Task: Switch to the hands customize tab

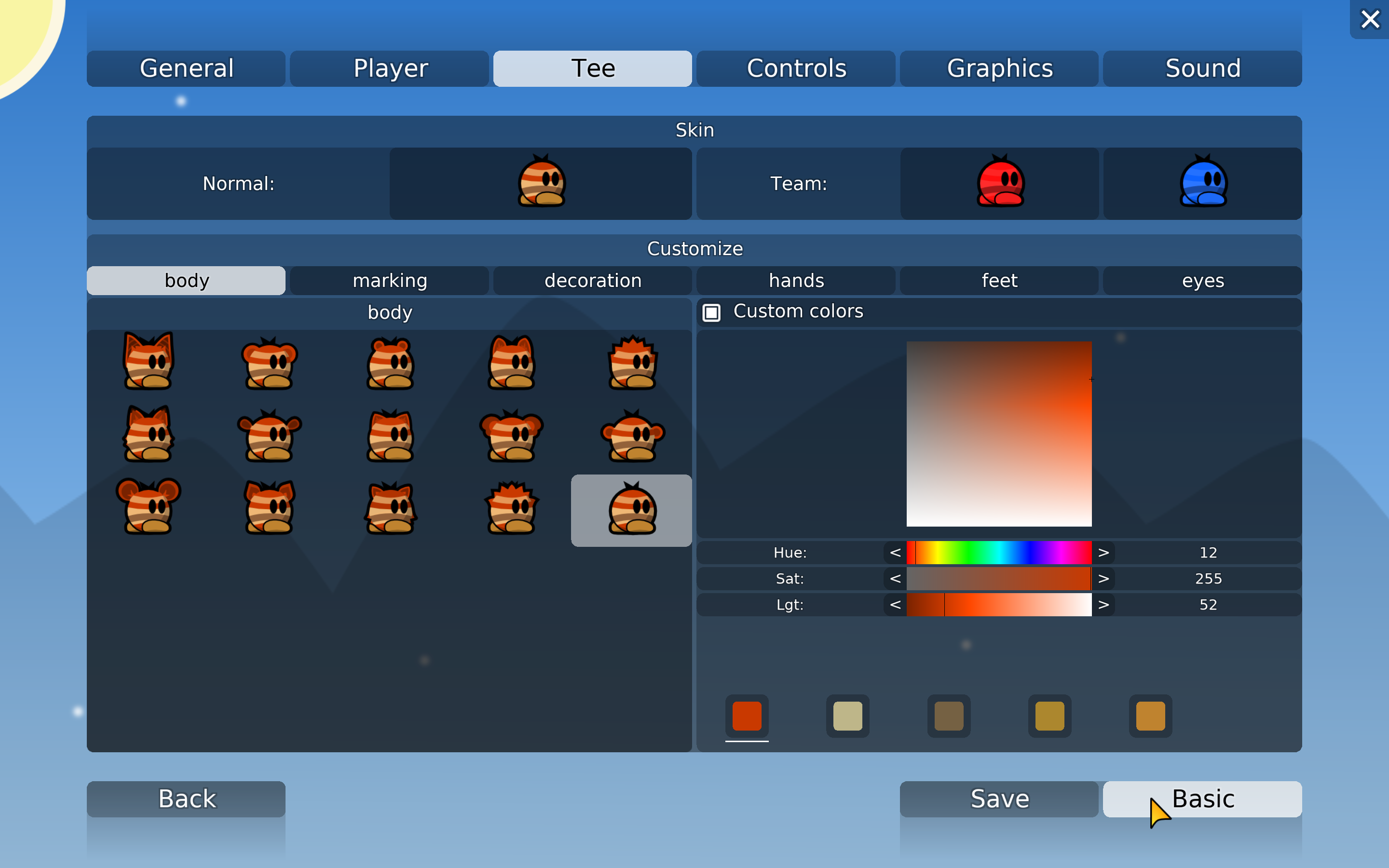Action: pyautogui.click(x=796, y=281)
